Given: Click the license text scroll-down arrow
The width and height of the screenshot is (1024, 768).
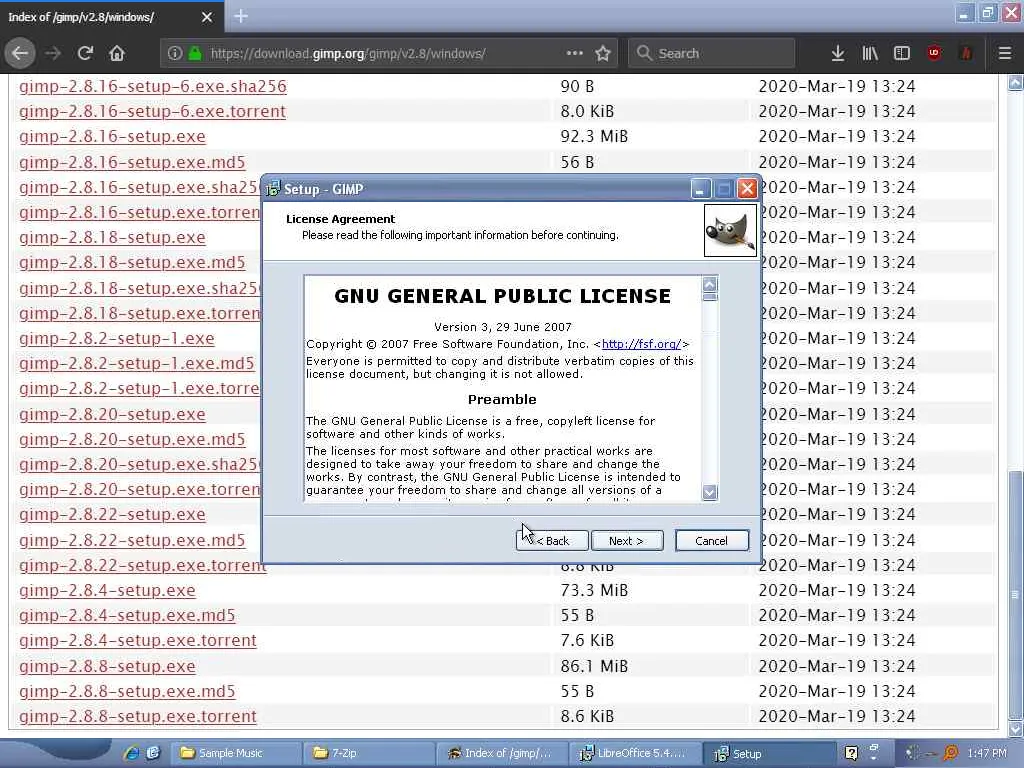Looking at the screenshot, I should click(x=709, y=492).
